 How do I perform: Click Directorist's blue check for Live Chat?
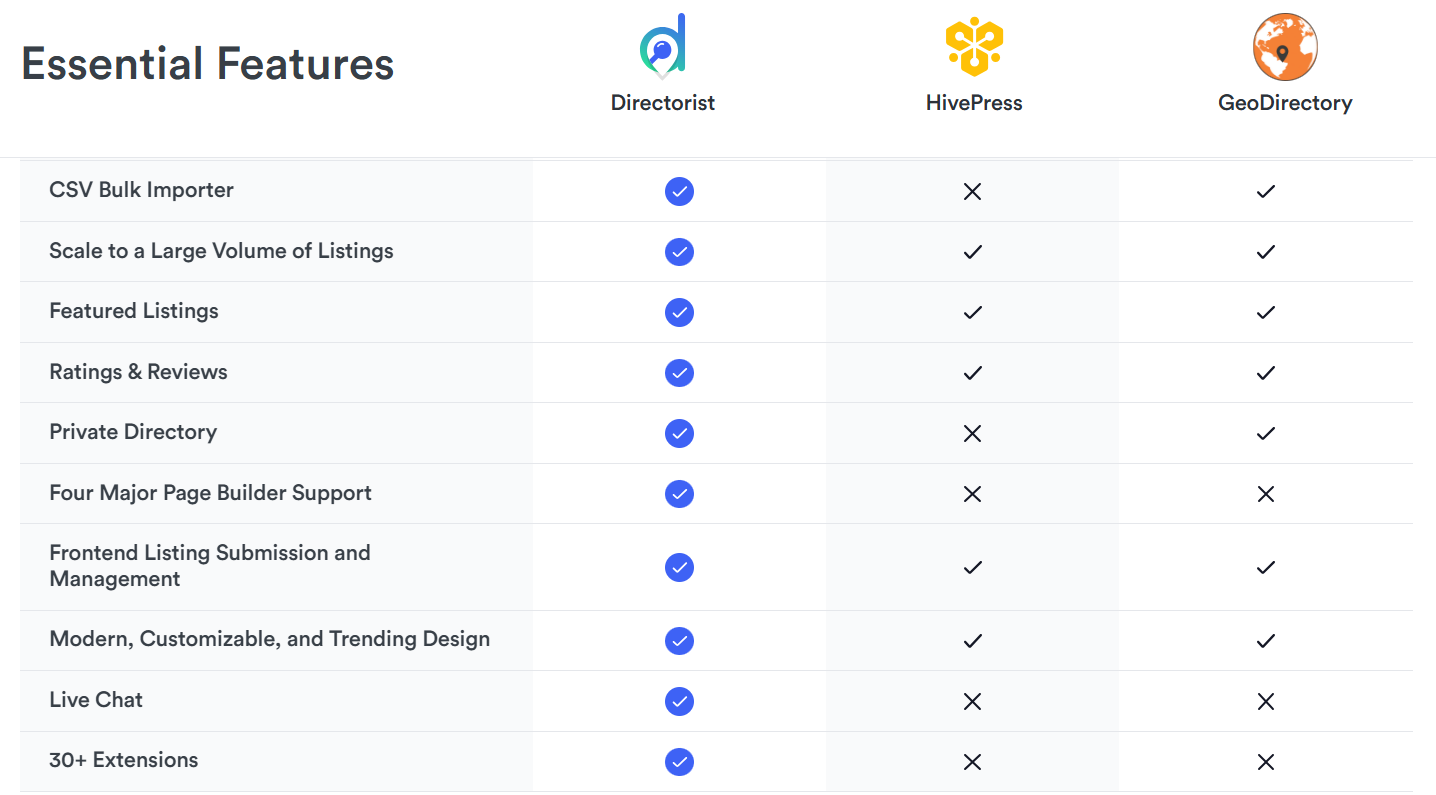coord(679,701)
